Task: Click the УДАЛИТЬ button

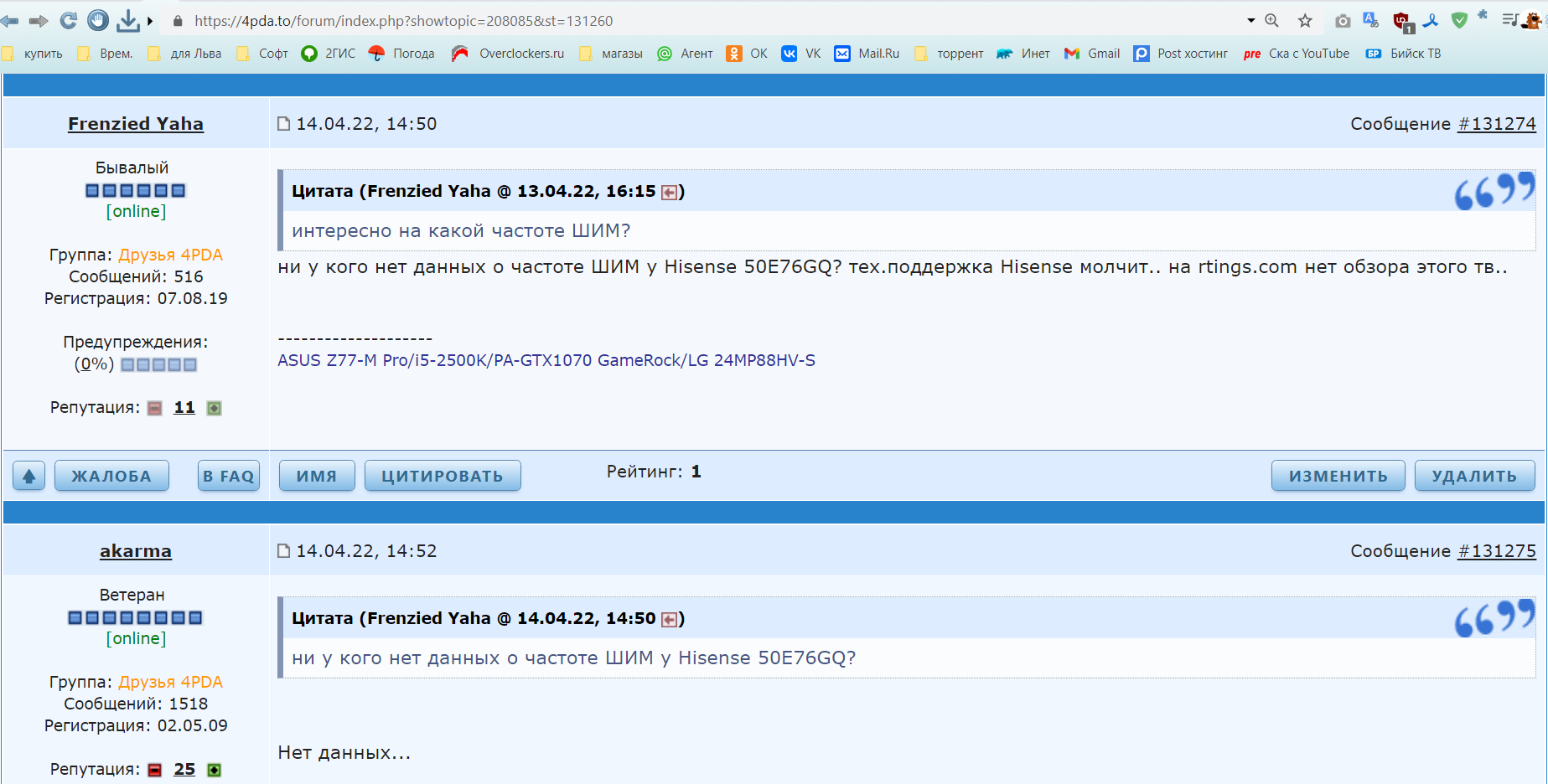Action: coord(1475,476)
